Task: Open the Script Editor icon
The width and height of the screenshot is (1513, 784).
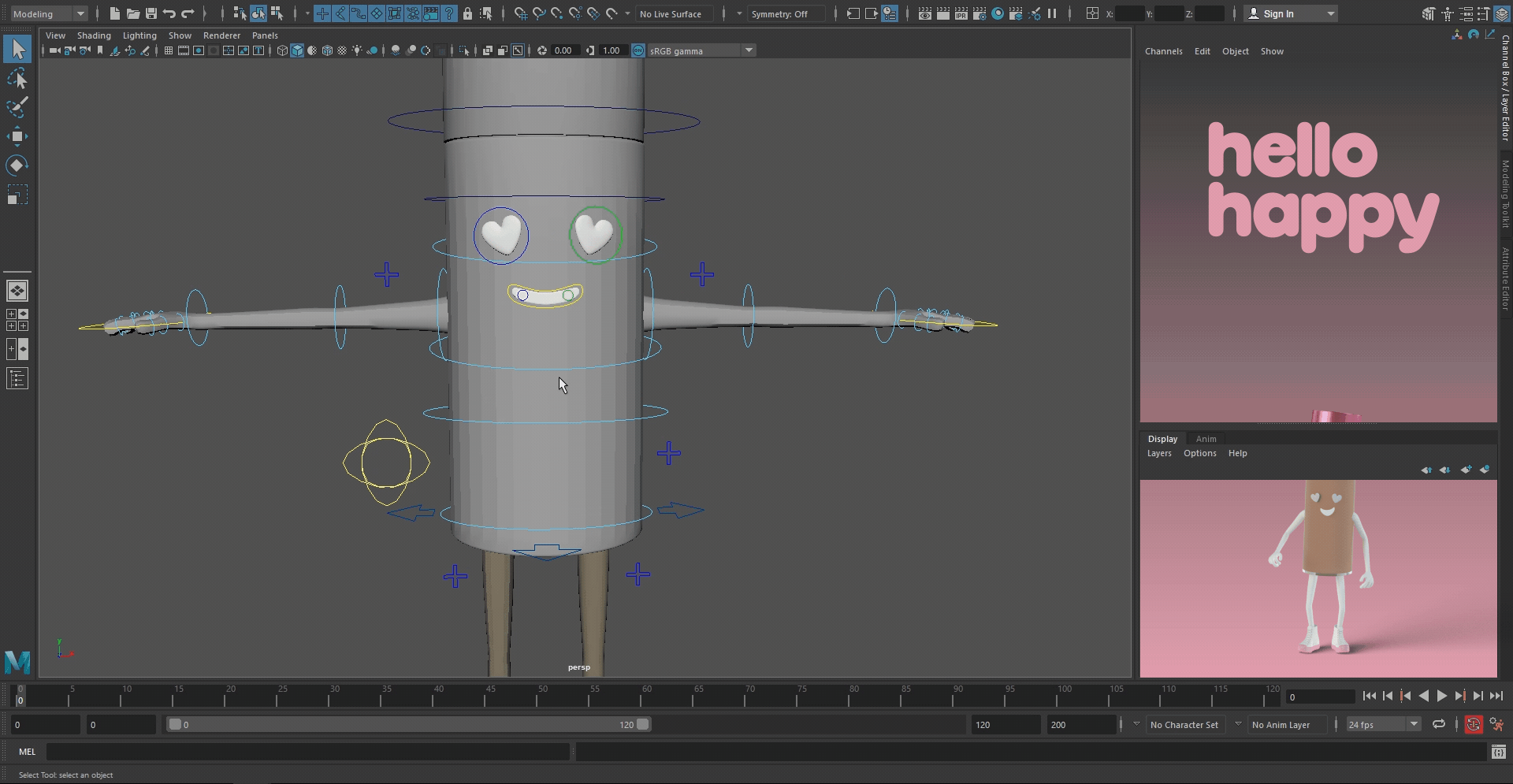Action: (1498, 752)
